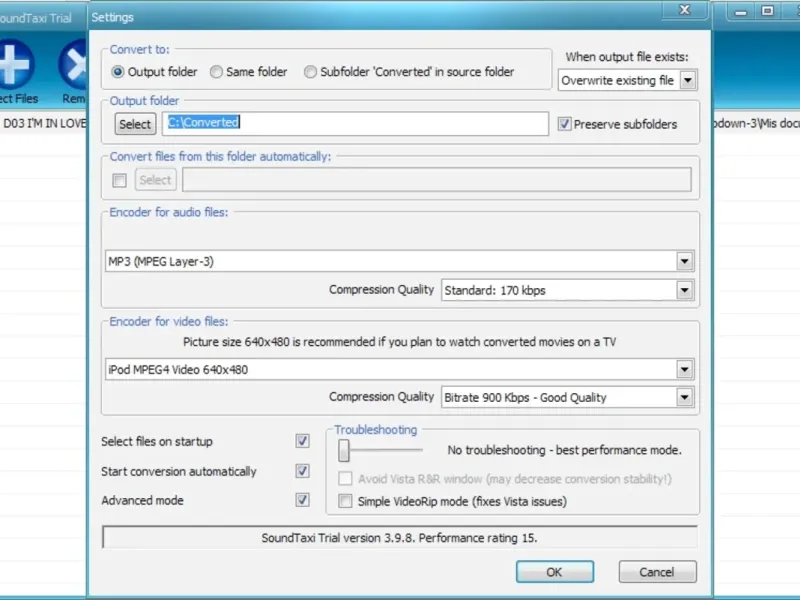Maximize the SoundTaxi main window
This screenshot has height=600, width=800.
[767, 11]
